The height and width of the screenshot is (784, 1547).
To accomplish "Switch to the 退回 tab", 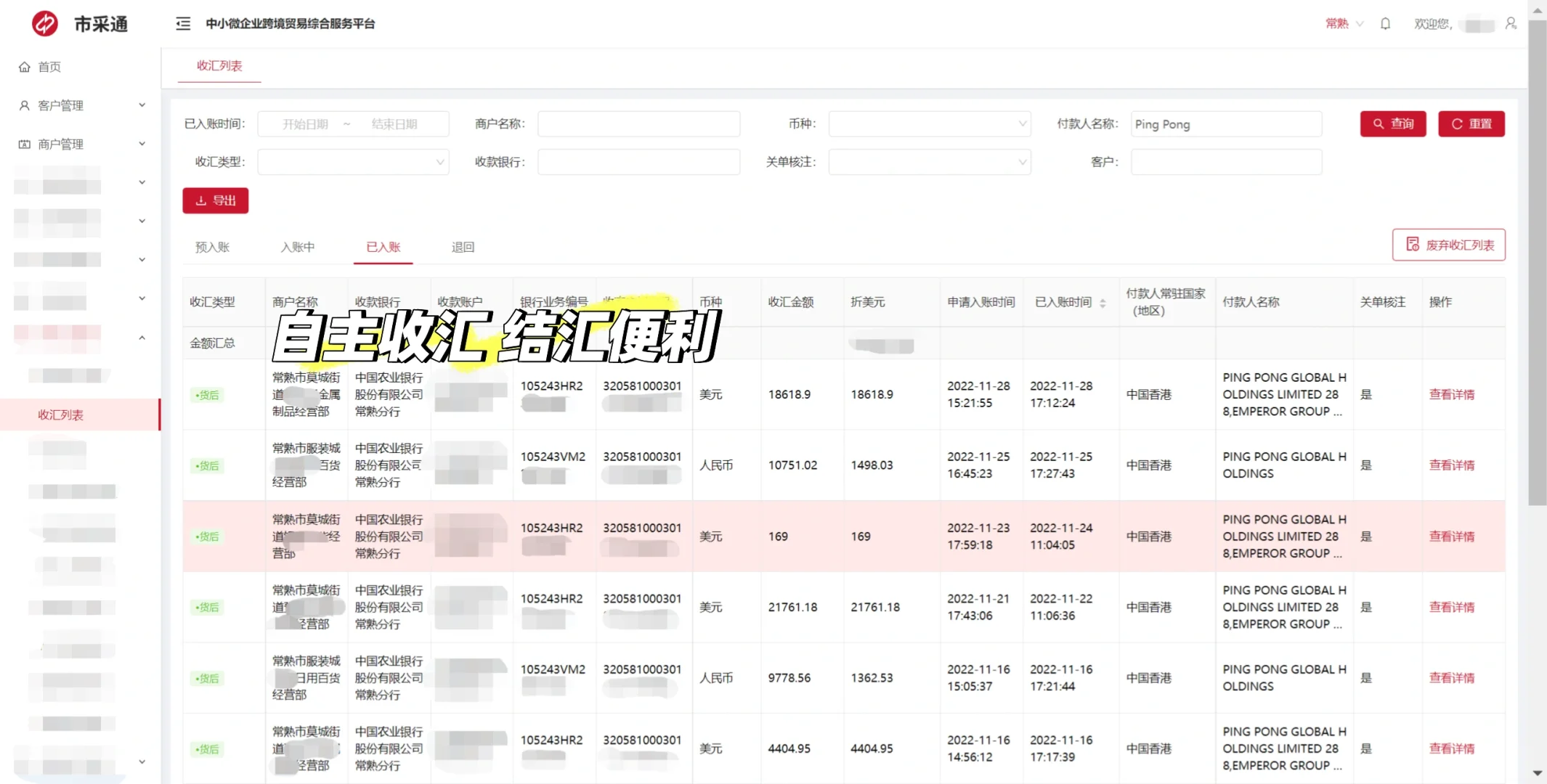I will point(463,247).
